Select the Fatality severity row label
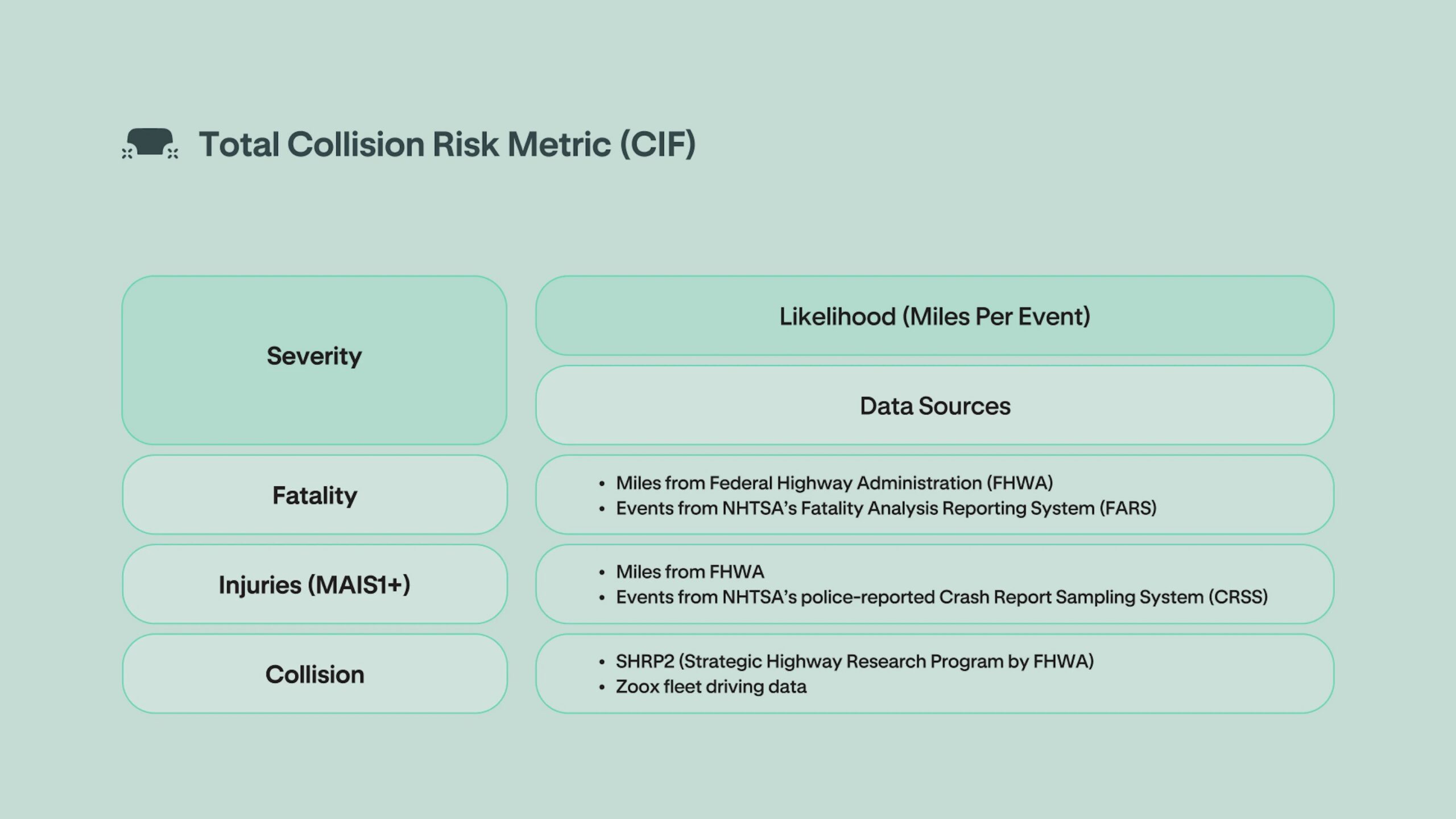 [x=315, y=494]
